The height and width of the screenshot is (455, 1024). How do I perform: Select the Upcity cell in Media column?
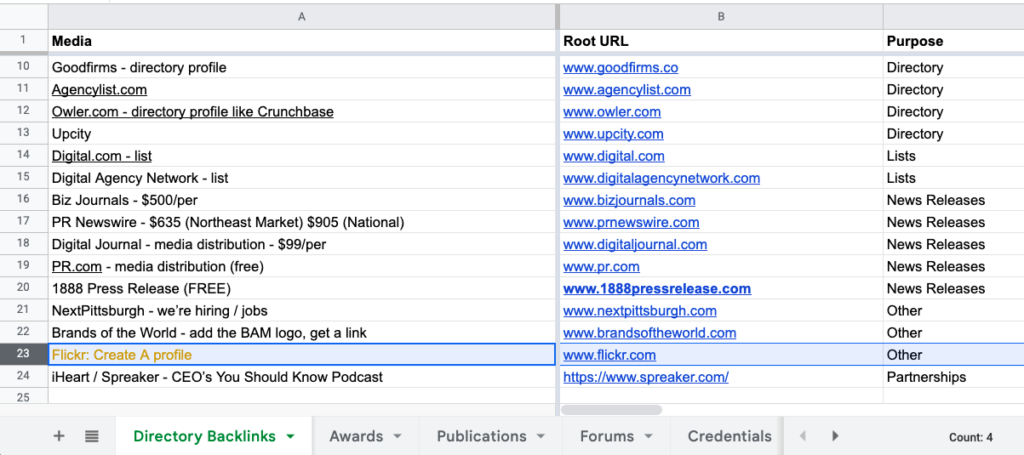[302, 134]
